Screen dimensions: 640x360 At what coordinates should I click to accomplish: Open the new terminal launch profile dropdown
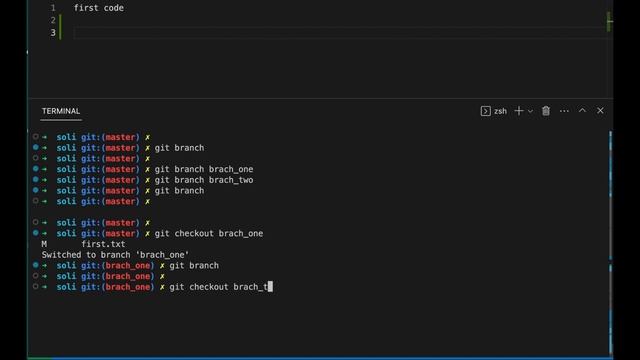[x=530, y=111]
